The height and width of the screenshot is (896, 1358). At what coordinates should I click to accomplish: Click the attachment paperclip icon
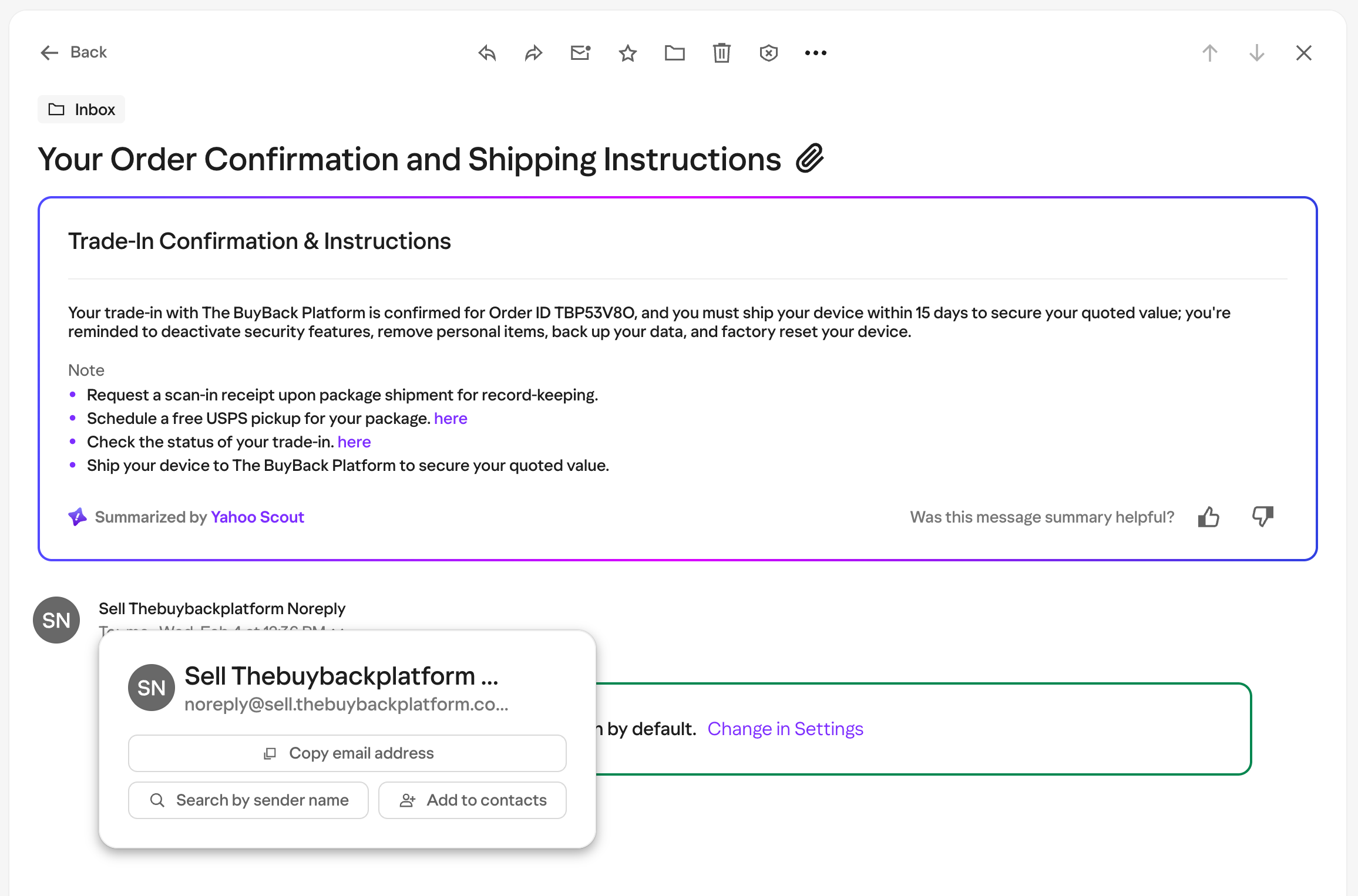point(810,159)
